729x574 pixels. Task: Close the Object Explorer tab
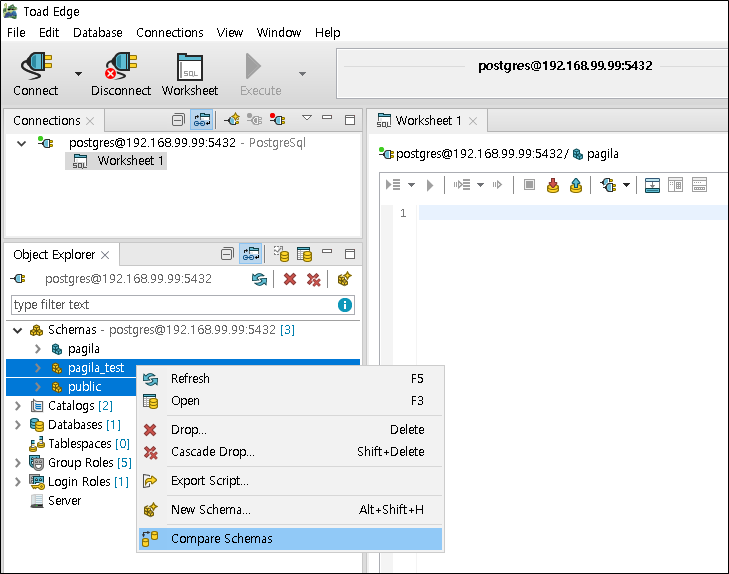pyautogui.click(x=105, y=255)
